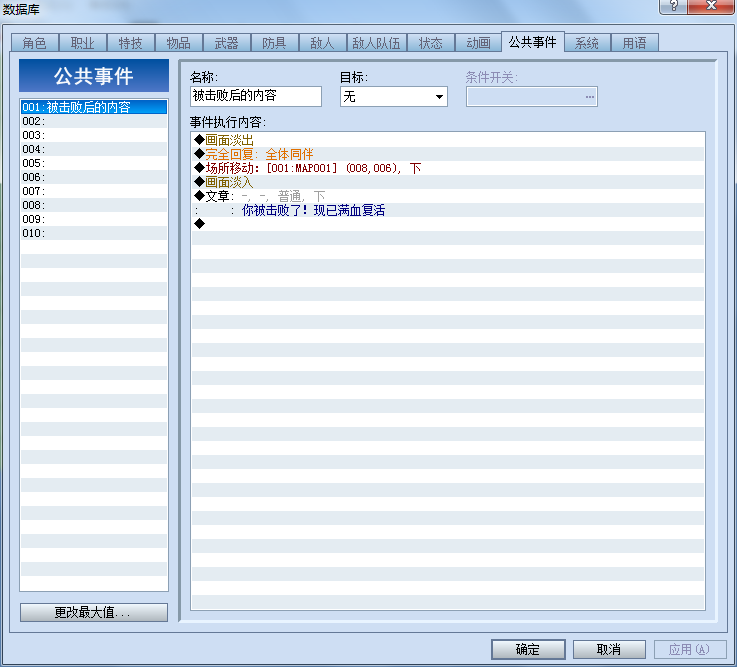
Task: Go to the 物品 tab
Action: 179,43
